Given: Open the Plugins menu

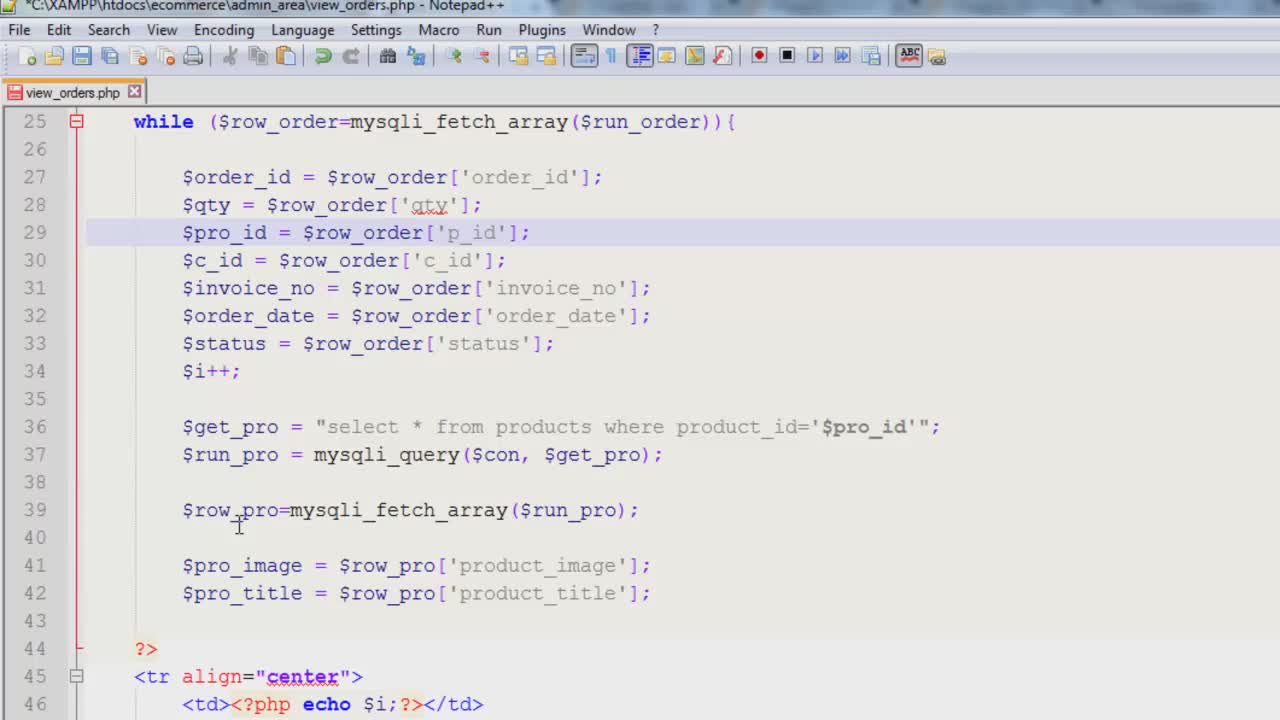Looking at the screenshot, I should pyautogui.click(x=542, y=30).
